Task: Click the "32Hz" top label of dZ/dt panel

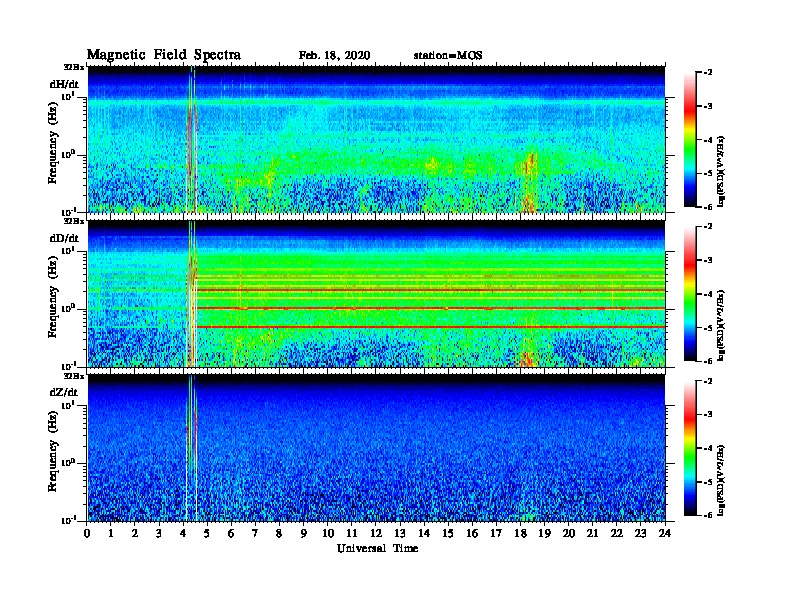Action: point(74,376)
